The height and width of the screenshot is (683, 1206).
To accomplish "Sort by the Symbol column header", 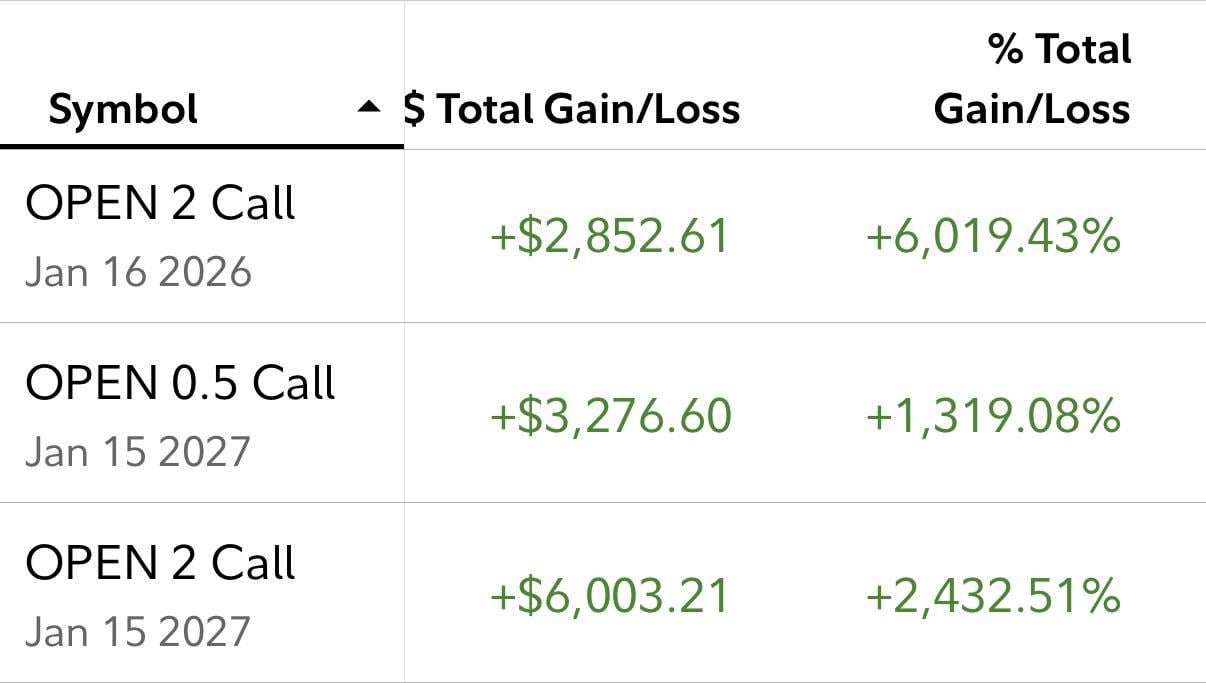I will [124, 108].
